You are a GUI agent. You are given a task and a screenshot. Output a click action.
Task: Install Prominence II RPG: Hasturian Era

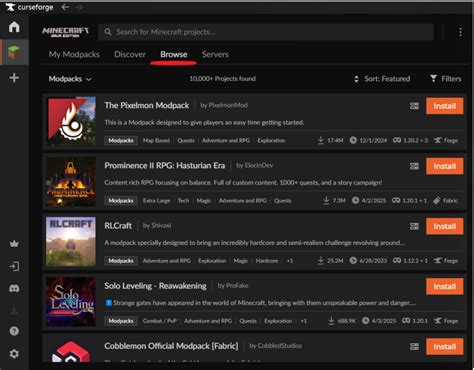pyautogui.click(x=444, y=166)
